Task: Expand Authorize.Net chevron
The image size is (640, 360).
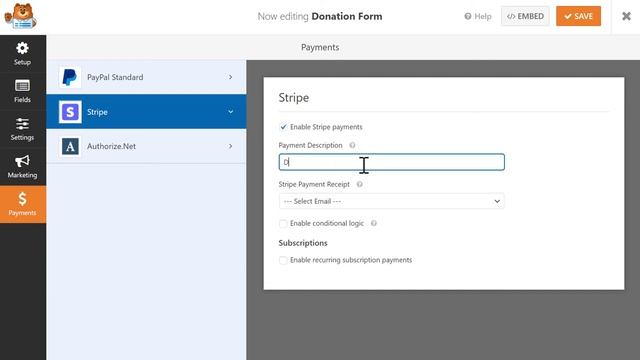Action: [231, 146]
